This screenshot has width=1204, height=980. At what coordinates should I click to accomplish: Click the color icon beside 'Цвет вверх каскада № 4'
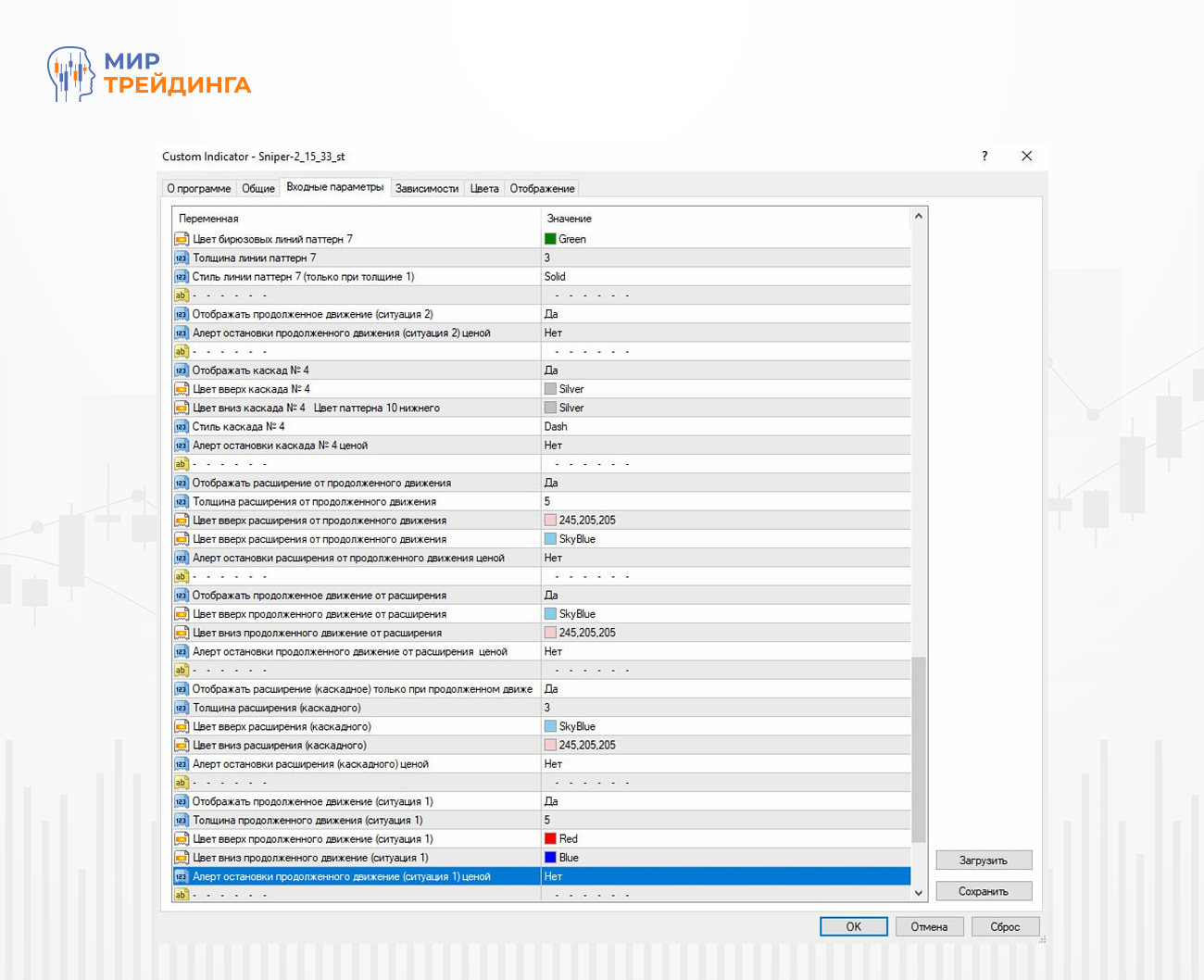pyautogui.click(x=182, y=389)
